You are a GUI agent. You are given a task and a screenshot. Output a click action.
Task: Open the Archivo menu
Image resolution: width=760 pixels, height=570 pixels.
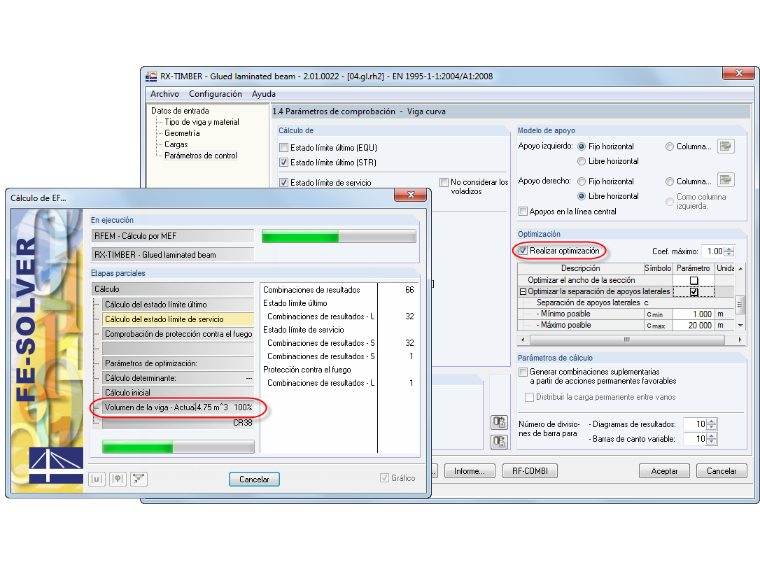(x=164, y=94)
